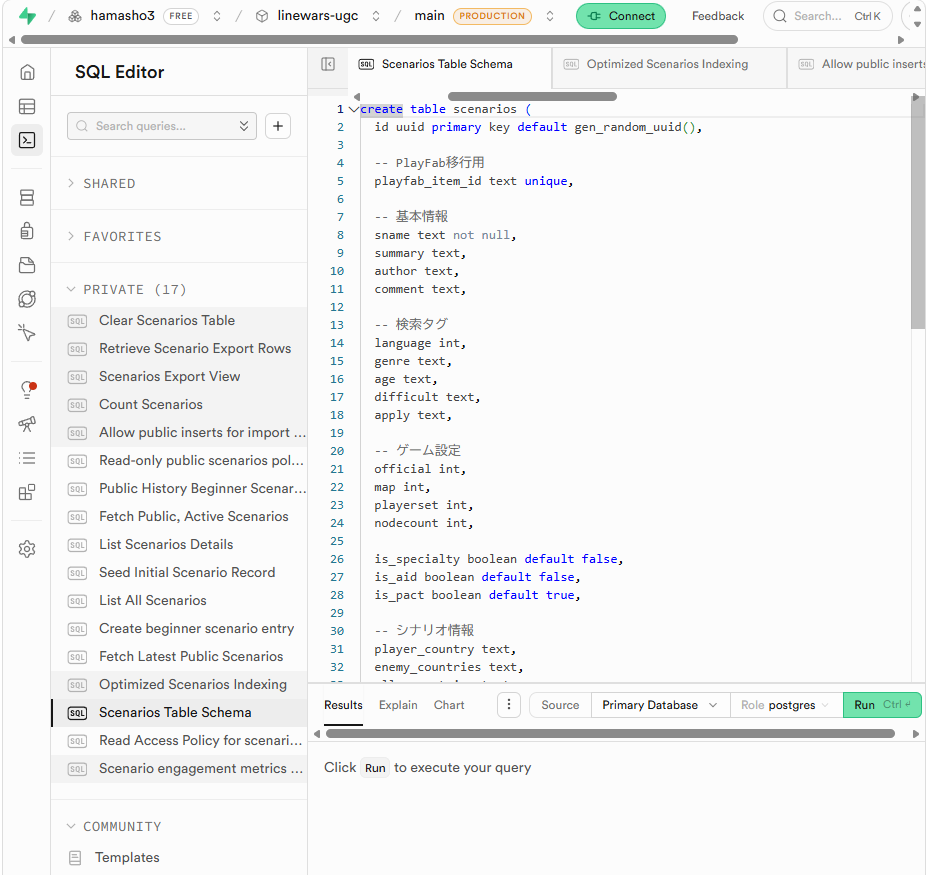Click the top Search Ctrl K box
The width and height of the screenshot is (926, 875).
click(827, 16)
